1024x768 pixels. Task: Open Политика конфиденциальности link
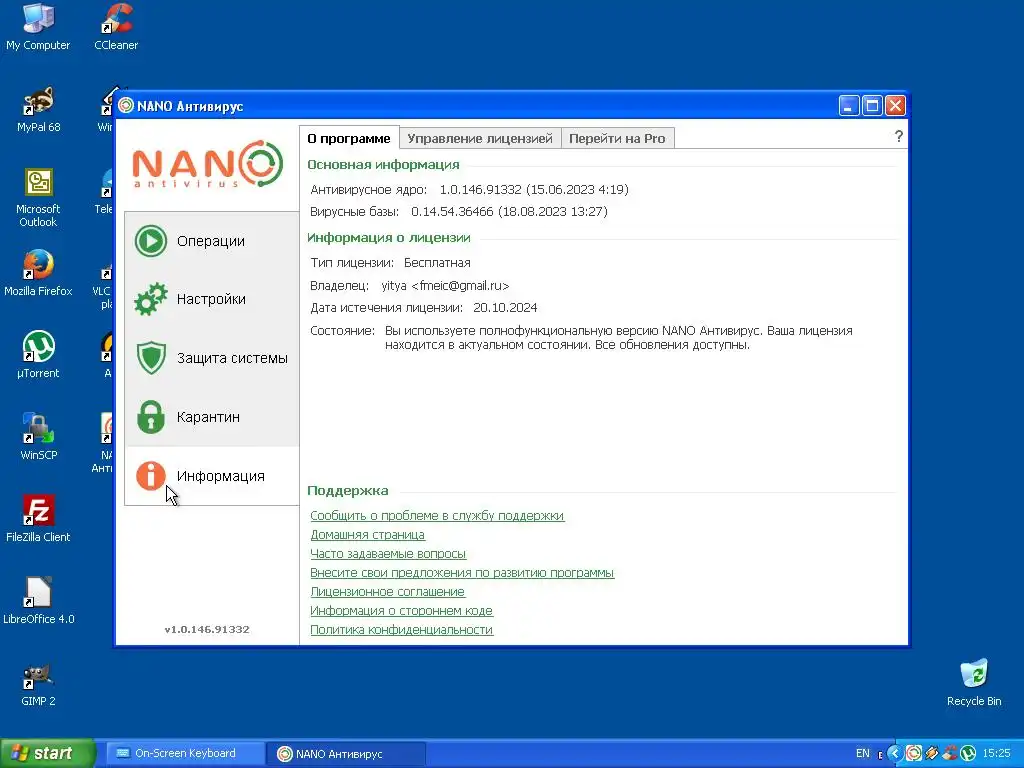[x=401, y=630]
